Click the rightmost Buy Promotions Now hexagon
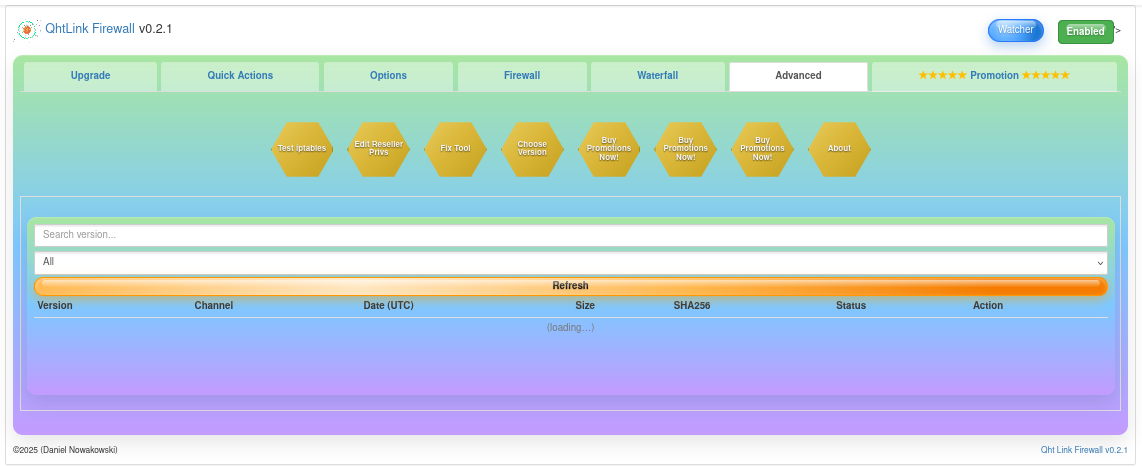Screen dimensions: 1142x467 coord(762,149)
